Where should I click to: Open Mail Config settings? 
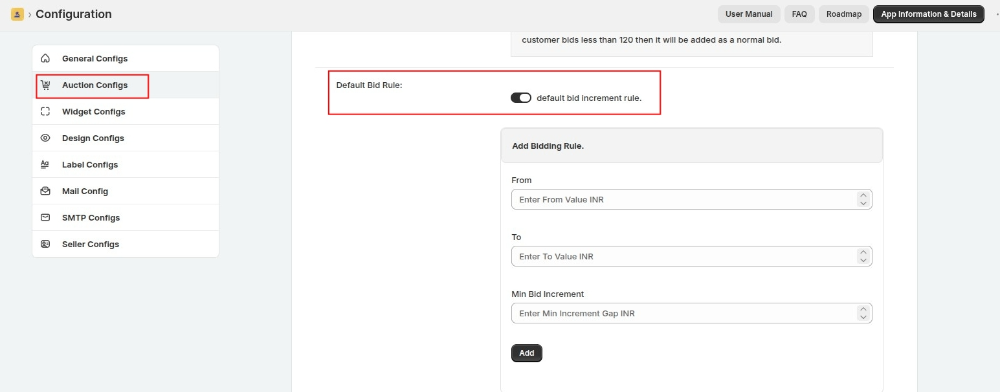[126, 191]
